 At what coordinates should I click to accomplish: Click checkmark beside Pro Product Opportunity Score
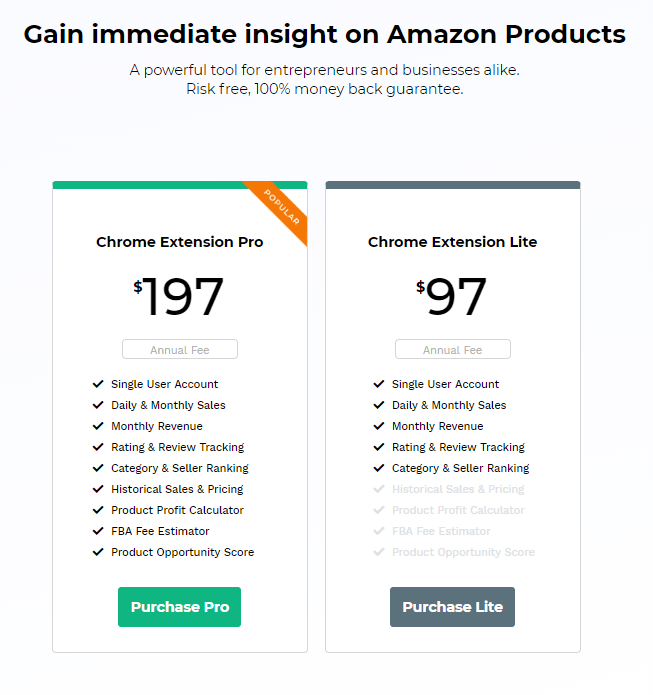pos(98,552)
